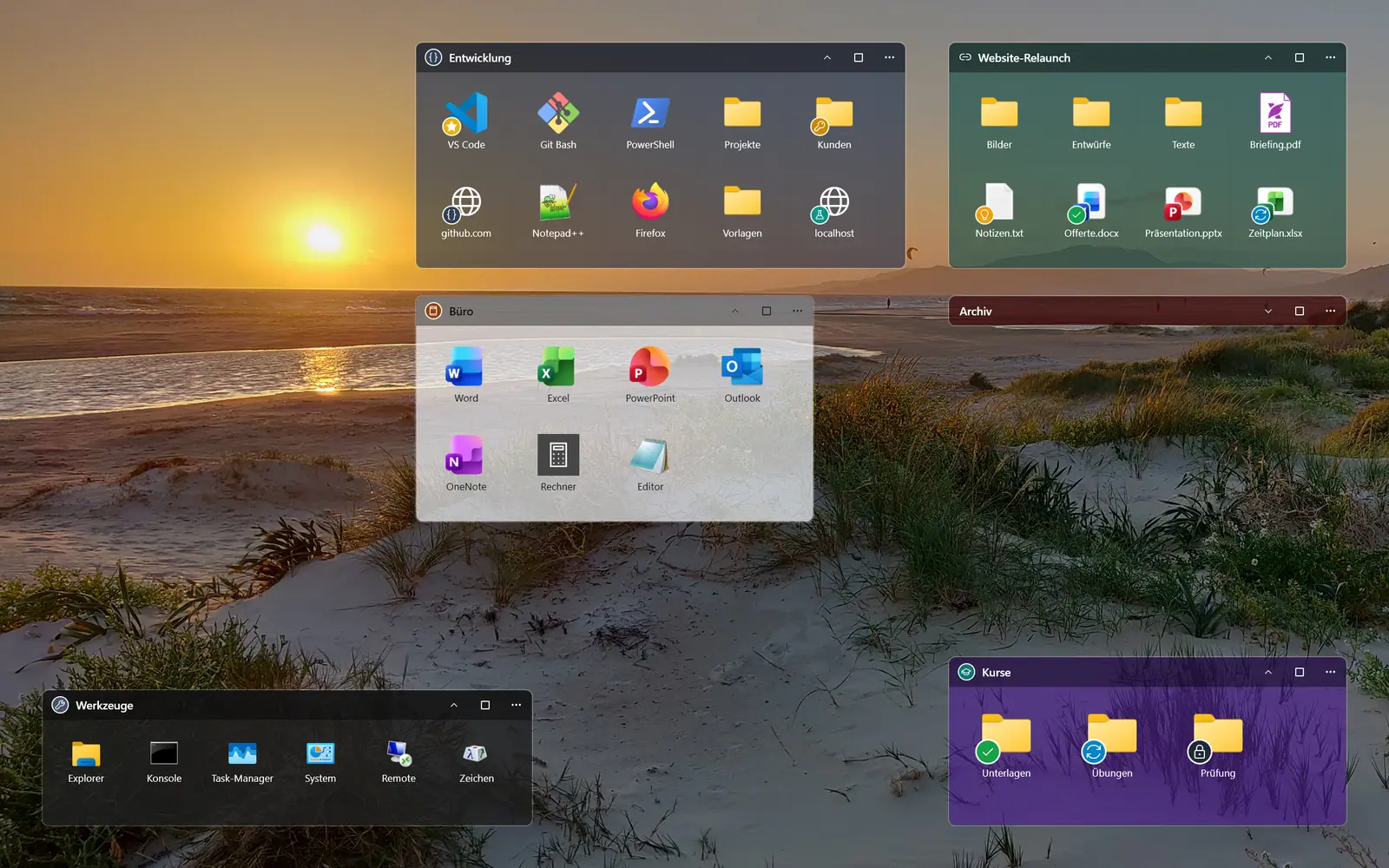The height and width of the screenshot is (868, 1389).
Task: Collapse the Kurse fence
Action: point(1268,672)
